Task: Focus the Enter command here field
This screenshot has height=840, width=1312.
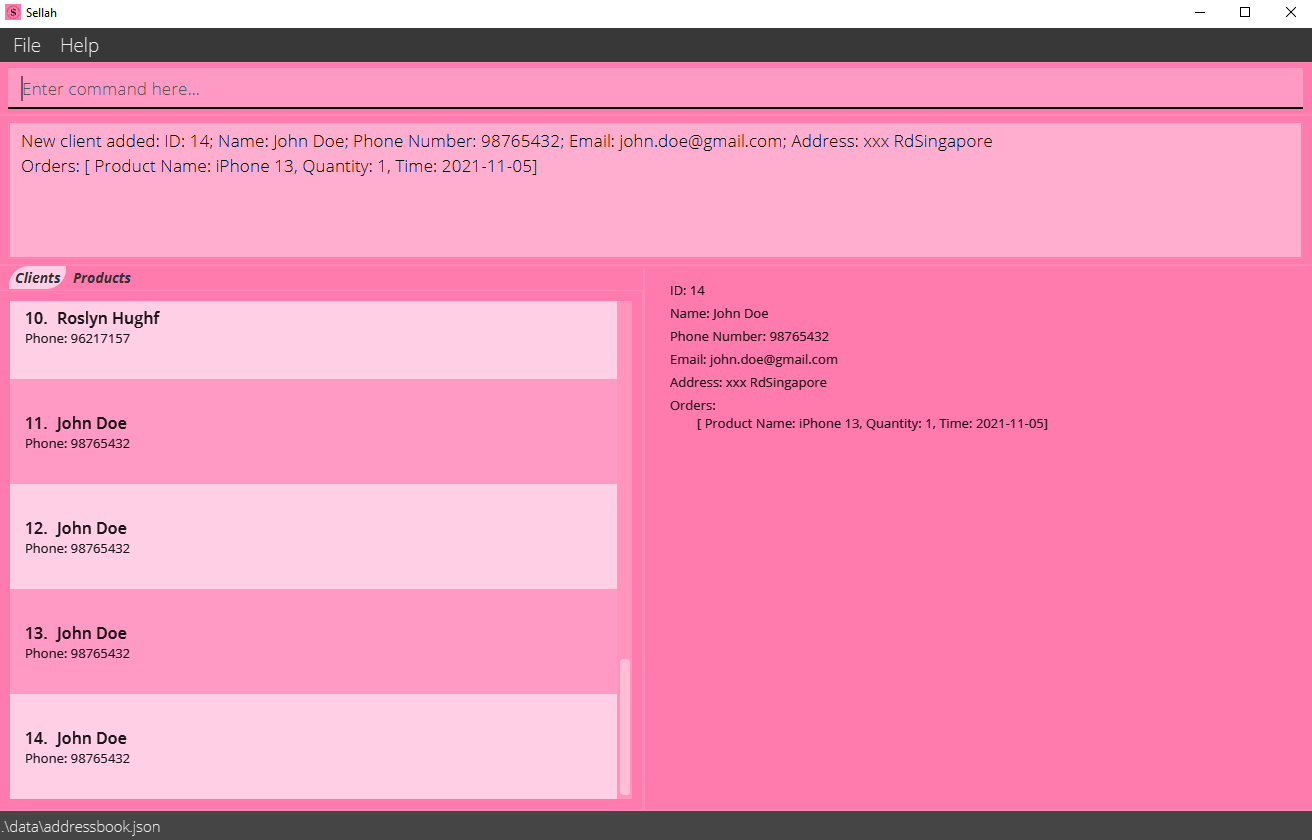Action: tap(656, 89)
